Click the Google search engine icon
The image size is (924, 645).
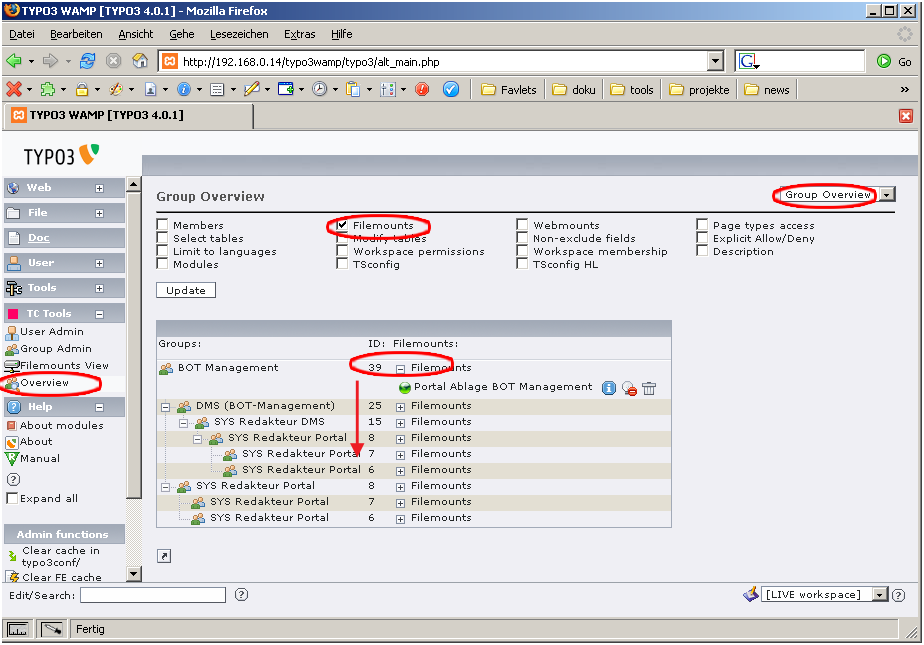[x=748, y=61]
